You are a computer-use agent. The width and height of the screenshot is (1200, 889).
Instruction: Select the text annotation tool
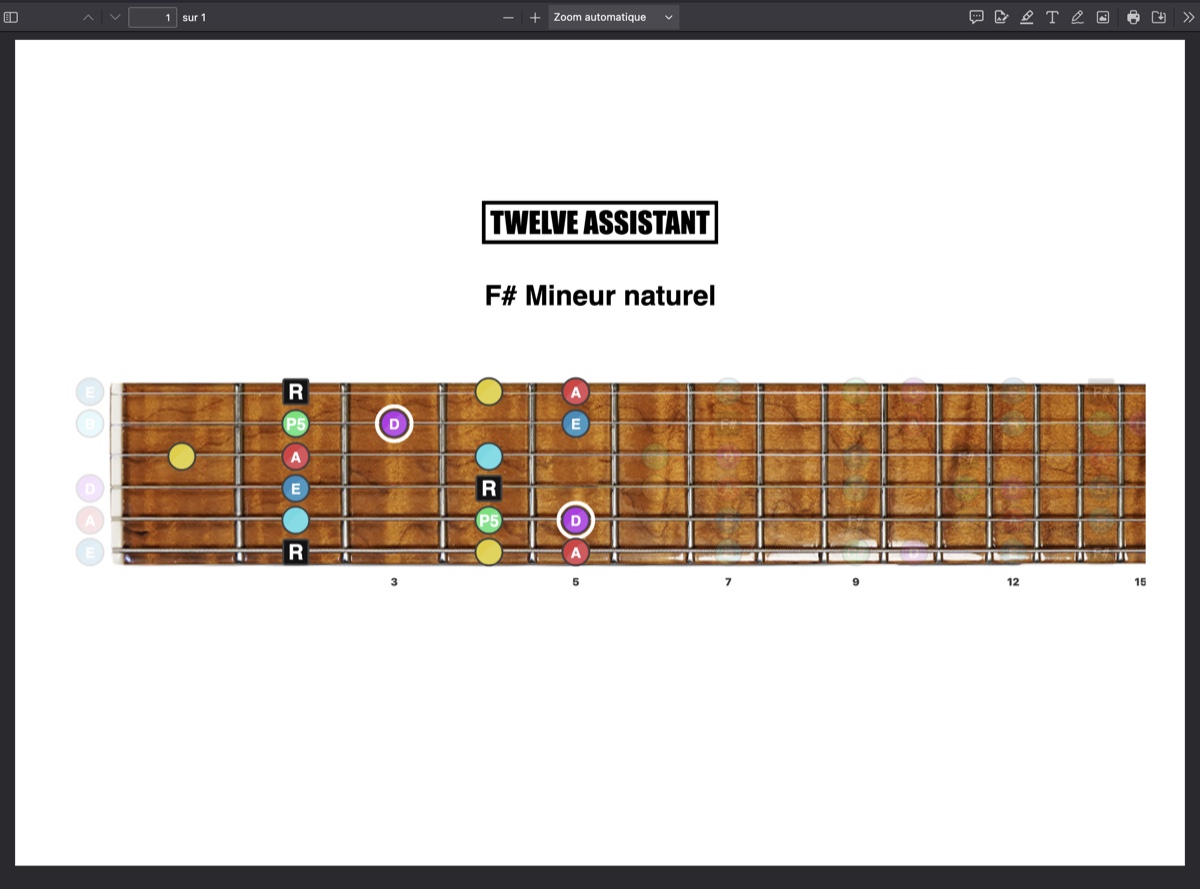click(1052, 17)
